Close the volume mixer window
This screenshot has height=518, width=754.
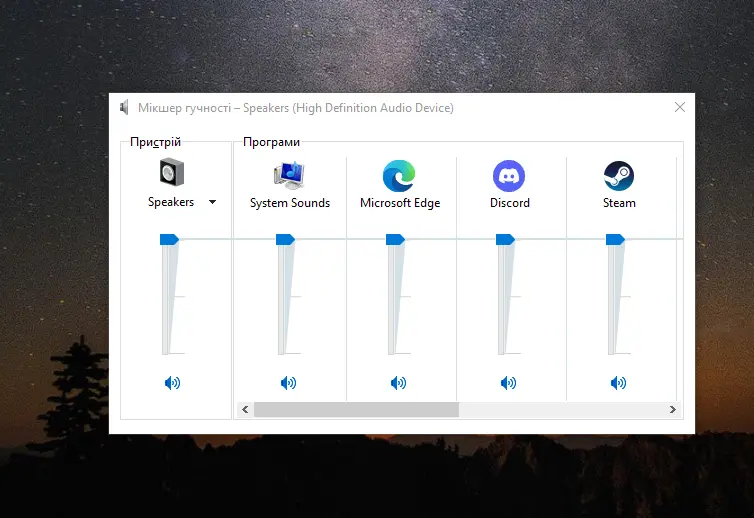[680, 107]
